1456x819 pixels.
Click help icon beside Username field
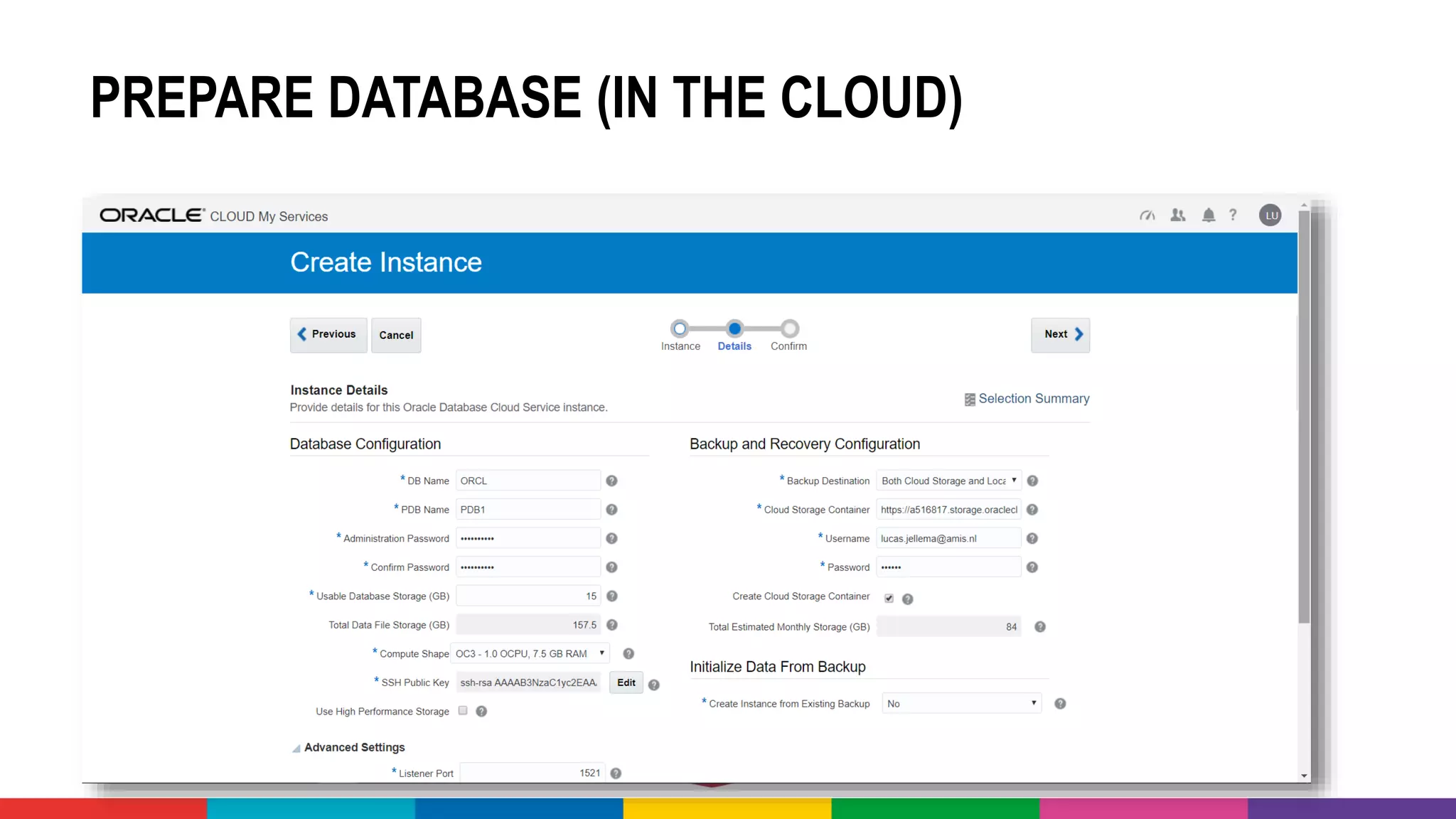click(1033, 539)
